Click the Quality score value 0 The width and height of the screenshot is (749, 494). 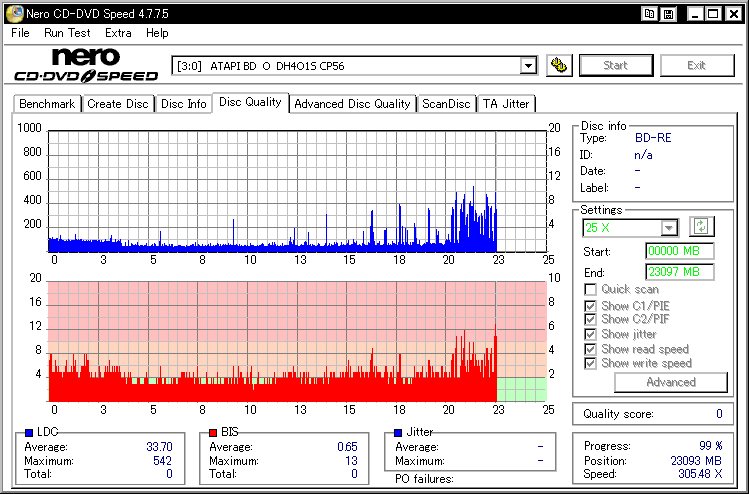719,414
